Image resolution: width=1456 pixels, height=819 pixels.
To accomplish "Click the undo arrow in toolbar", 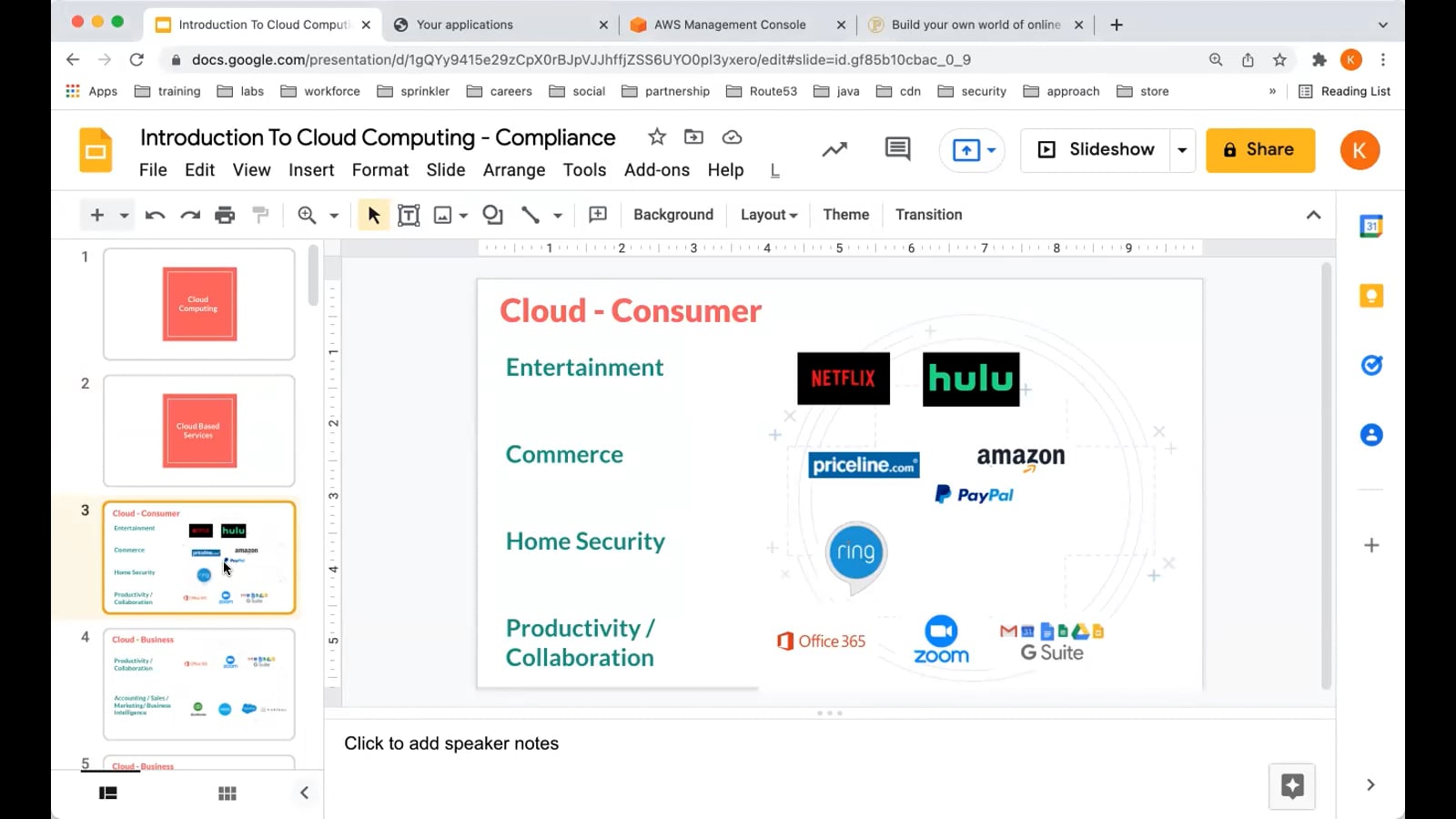I will (155, 216).
